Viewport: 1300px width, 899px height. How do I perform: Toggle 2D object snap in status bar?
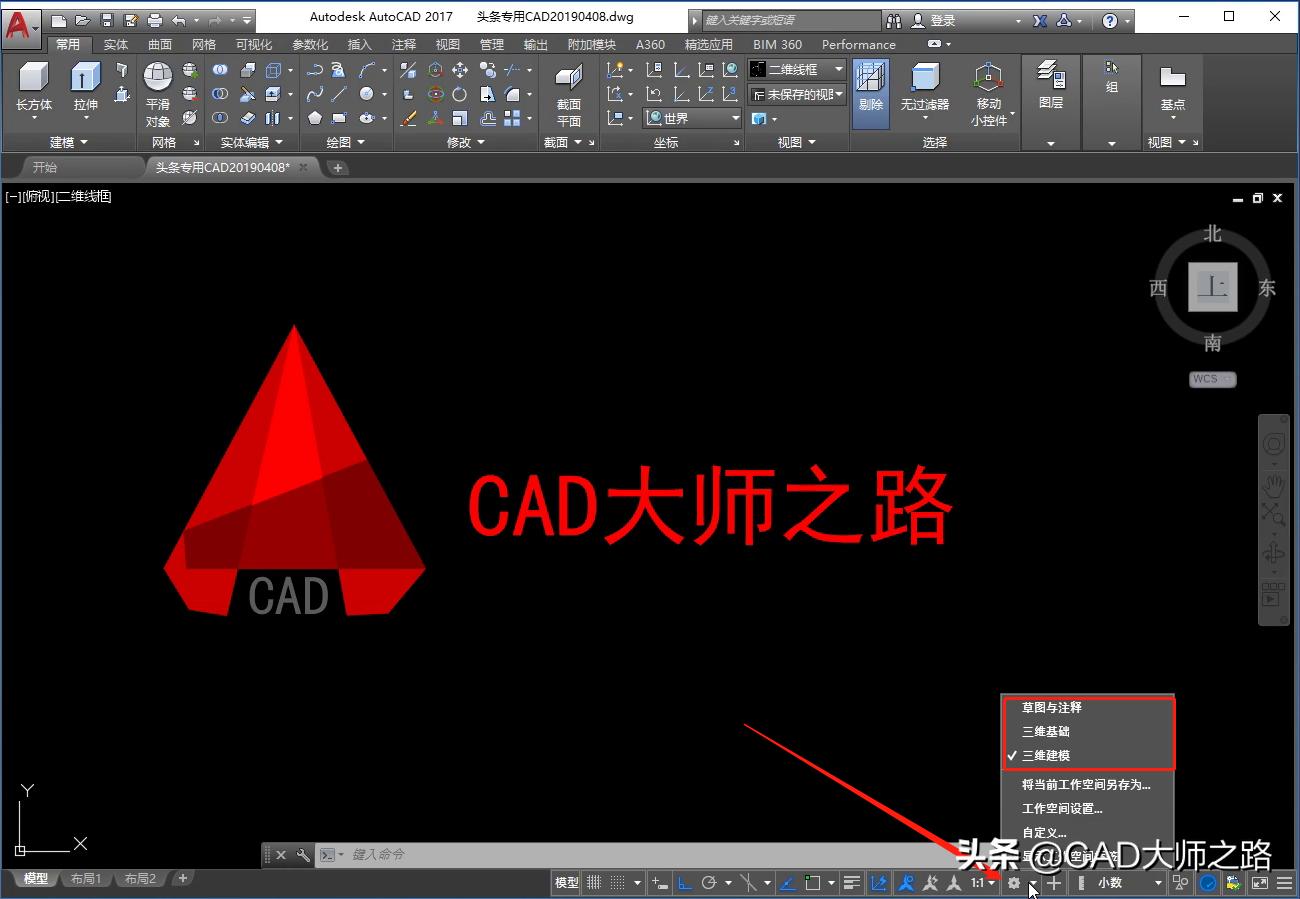813,883
